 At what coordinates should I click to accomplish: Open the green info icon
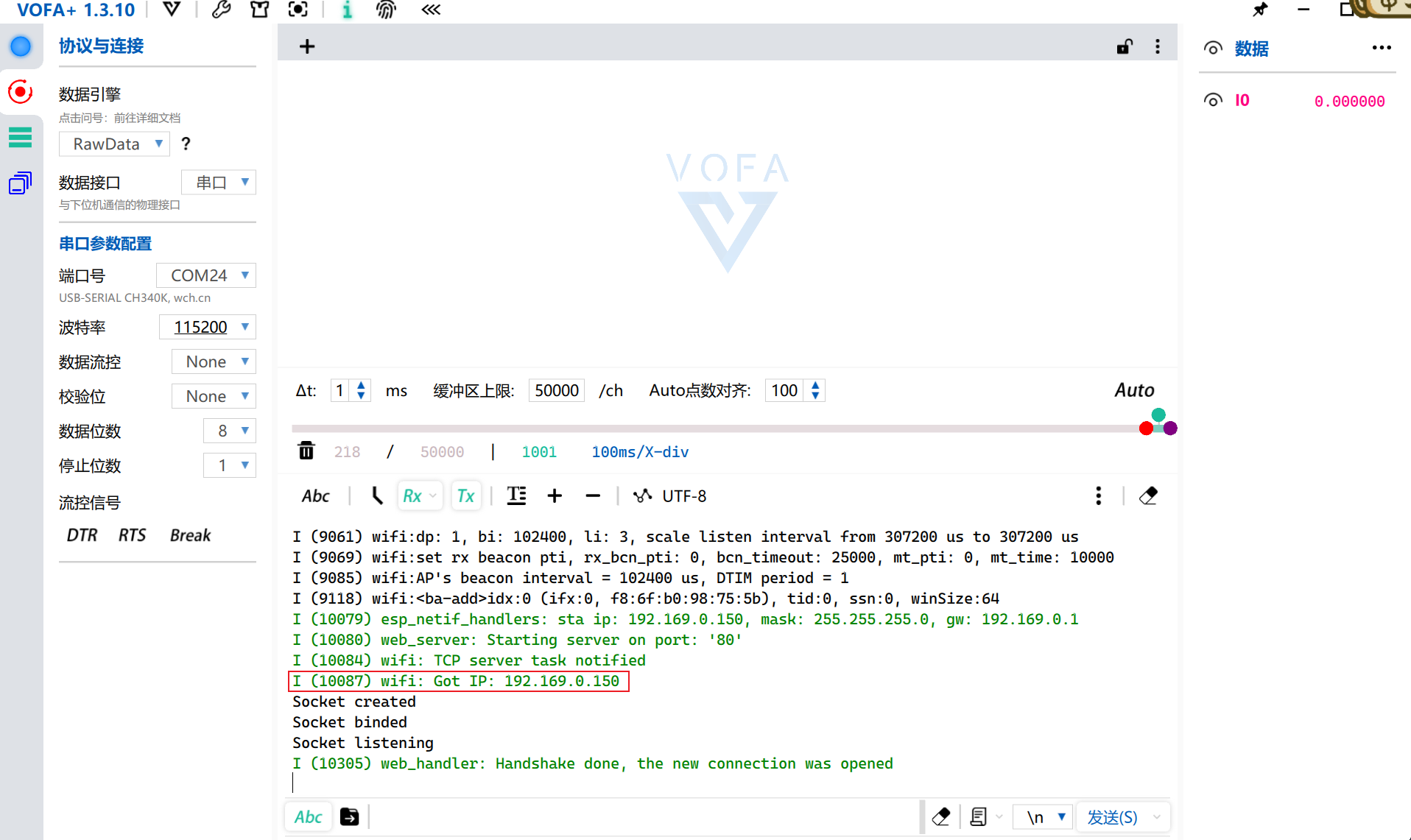348,10
